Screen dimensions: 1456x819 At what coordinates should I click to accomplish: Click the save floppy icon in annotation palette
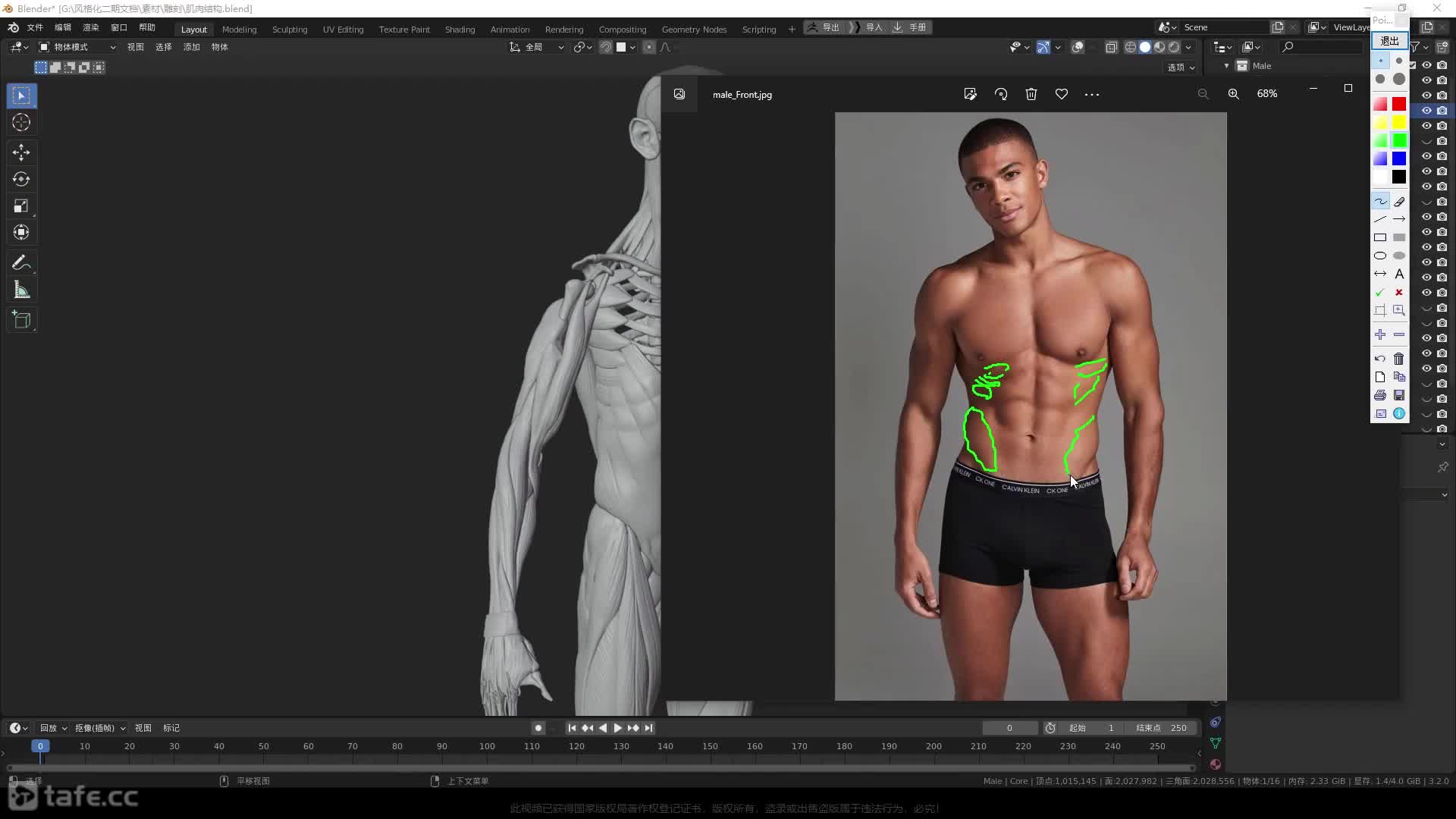pyautogui.click(x=1399, y=395)
